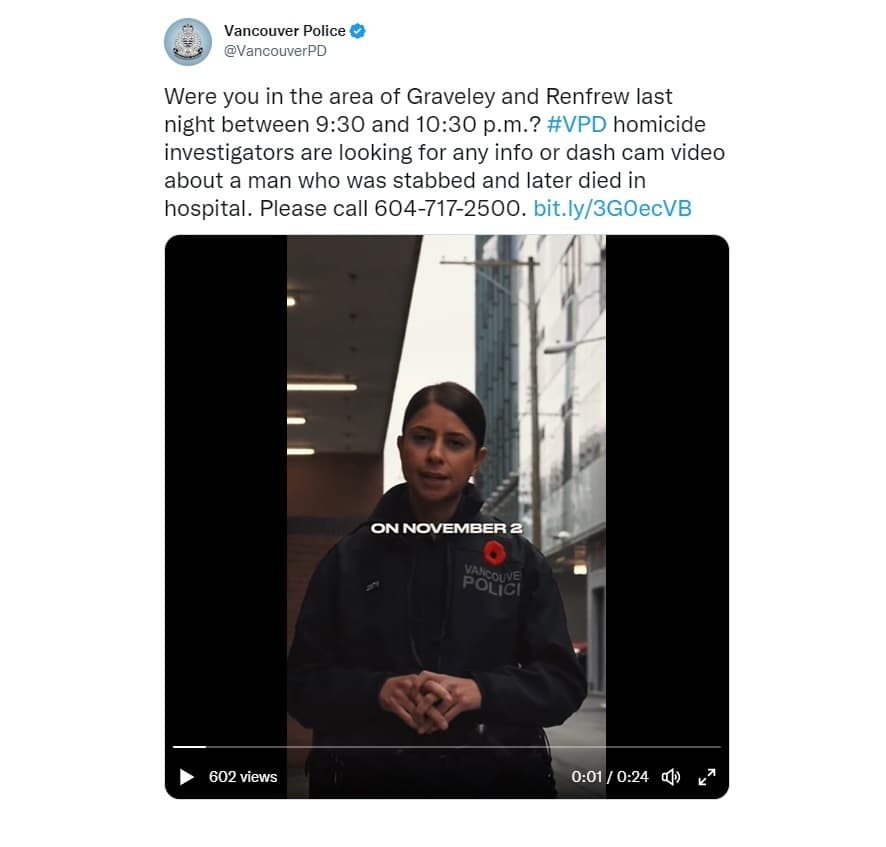Open the @VancouverPD handle
This screenshot has width=886, height=847.
(275, 51)
